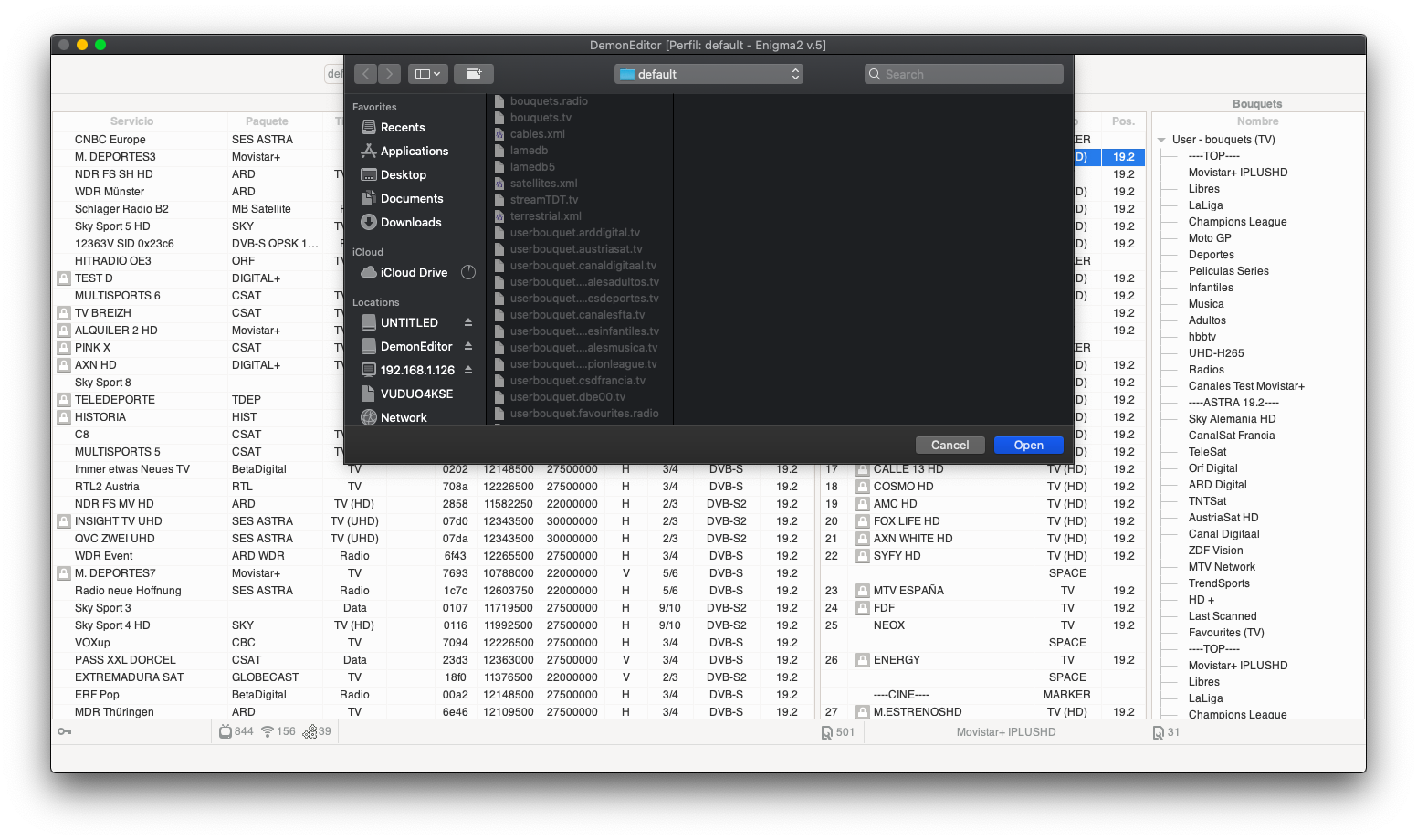The height and width of the screenshot is (840, 1417).
Task: Select Champions League bouquet in tree
Action: tap(1237, 222)
